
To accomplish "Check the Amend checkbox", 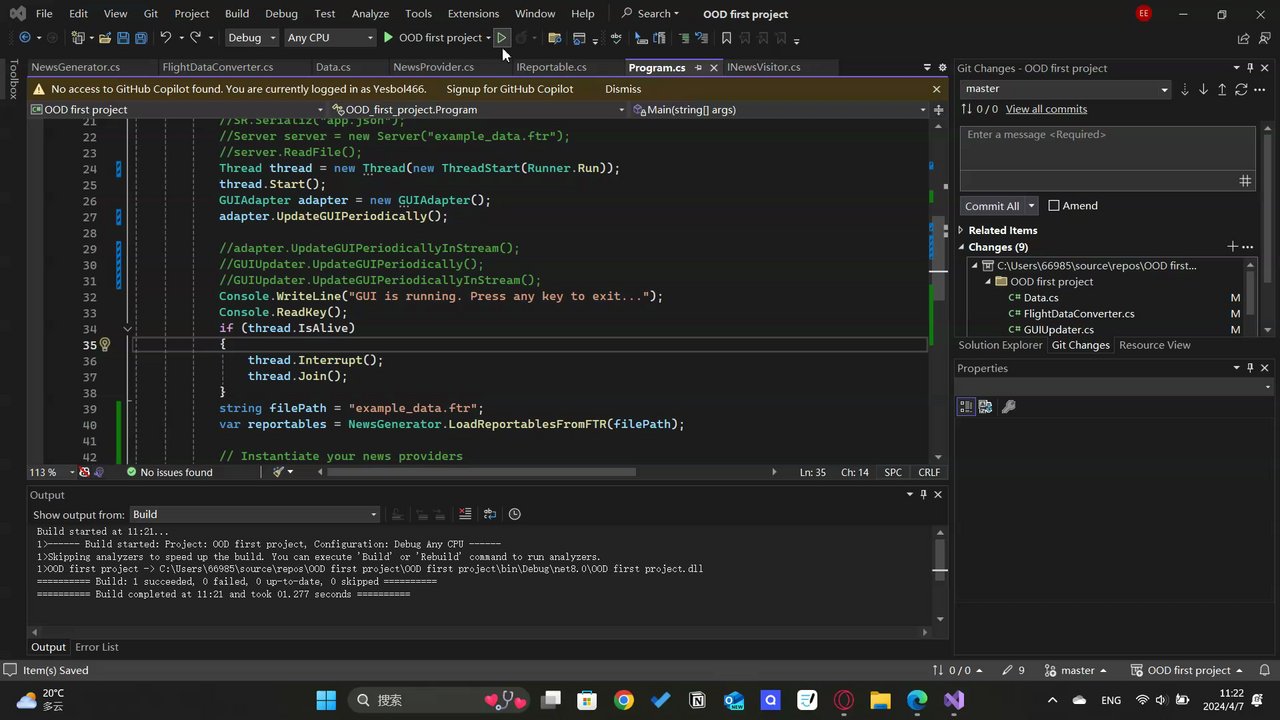I will point(1054,206).
